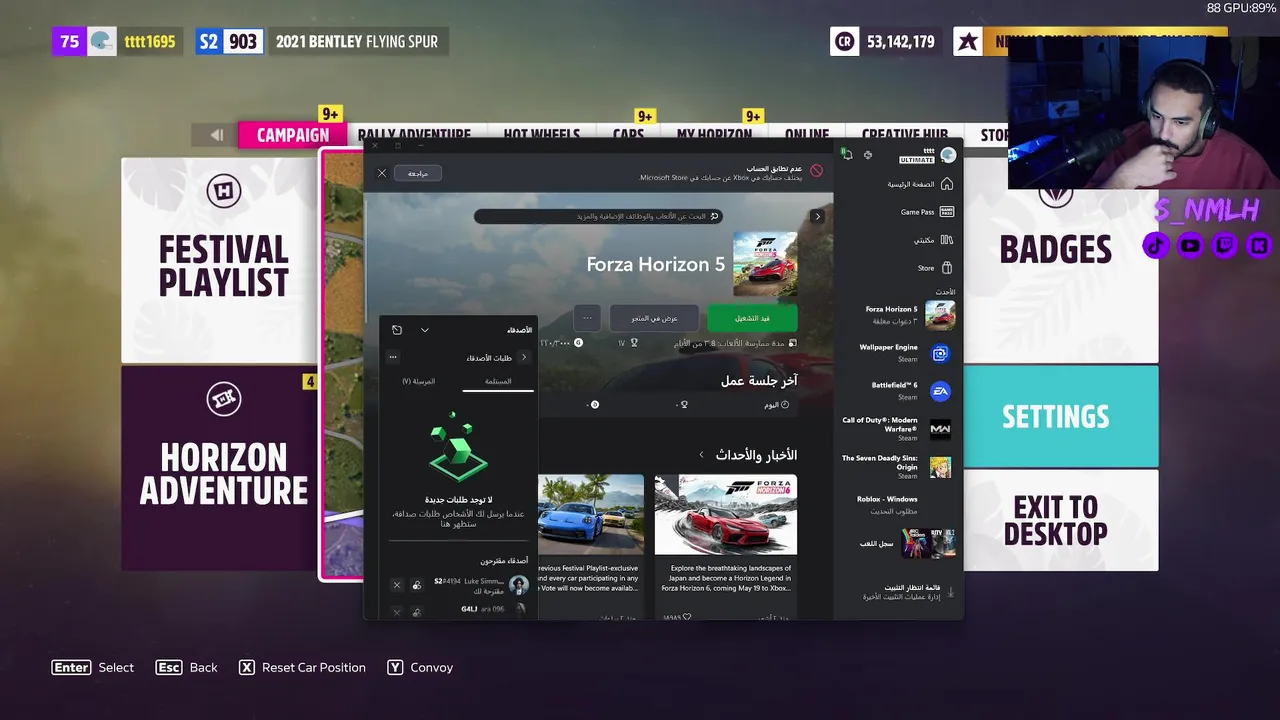Click the Exit to Desktop tile
Image resolution: width=1280 pixels, height=720 pixels.
(1060, 520)
